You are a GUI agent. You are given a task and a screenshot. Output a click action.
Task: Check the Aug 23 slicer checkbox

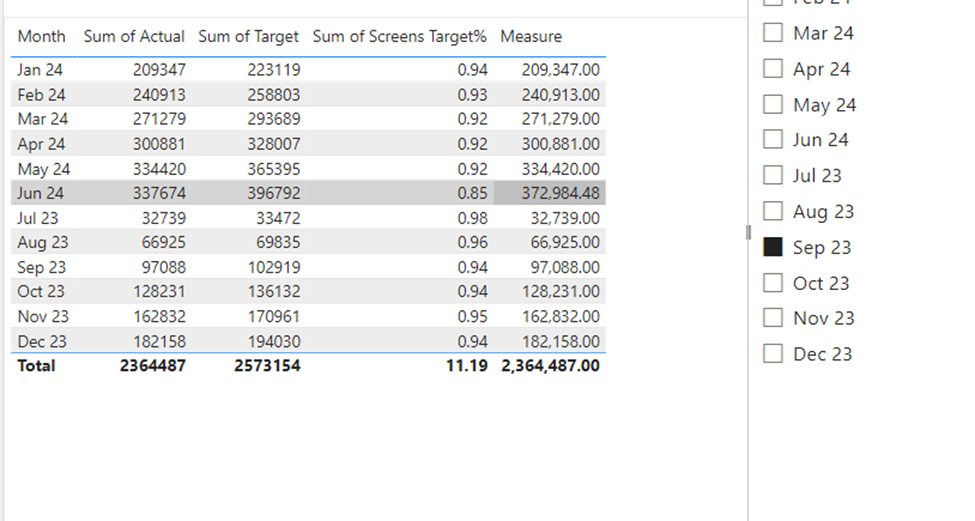coord(772,211)
